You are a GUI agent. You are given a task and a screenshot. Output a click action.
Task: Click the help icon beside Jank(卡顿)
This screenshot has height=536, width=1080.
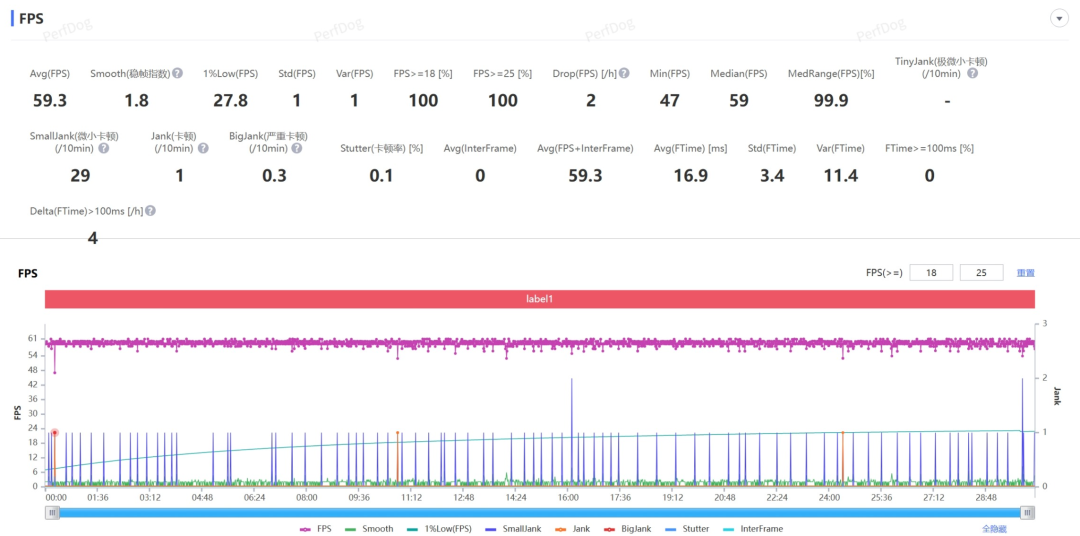(x=203, y=148)
